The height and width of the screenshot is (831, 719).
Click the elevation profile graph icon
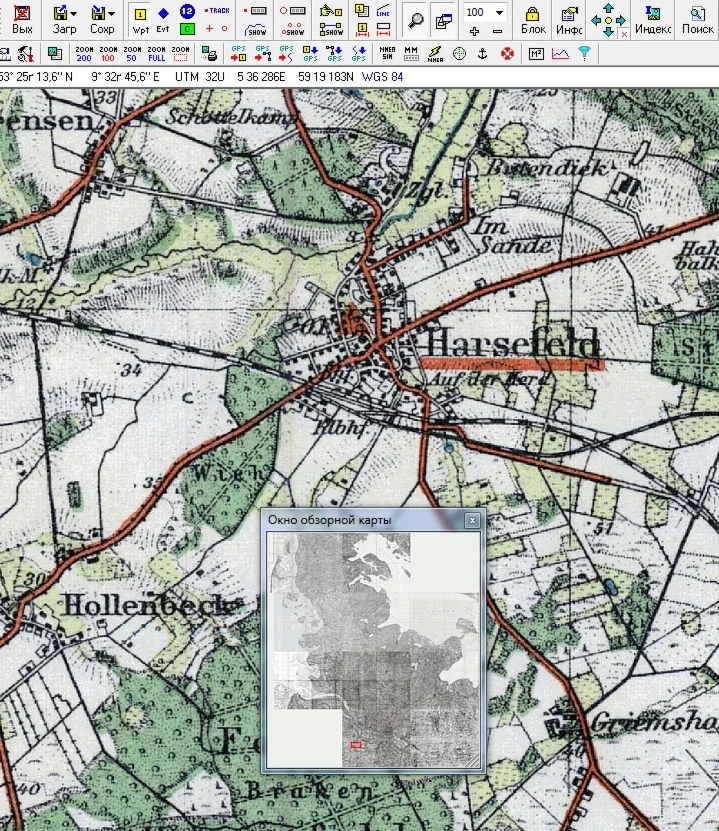click(561, 54)
